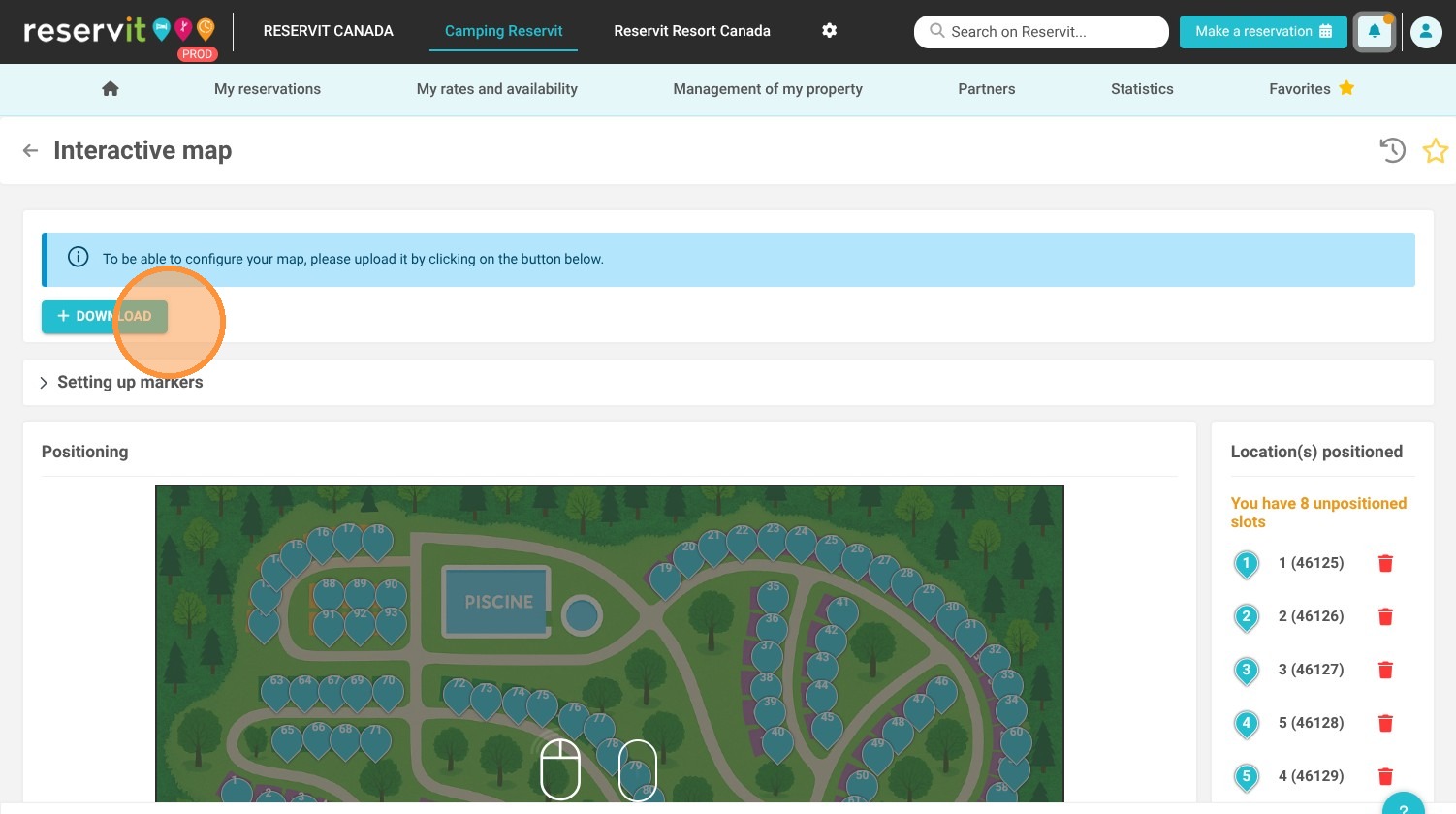Screen dimensions: 1456x814
Task: Click the back arrow beside Interactive map
Action: [30, 150]
